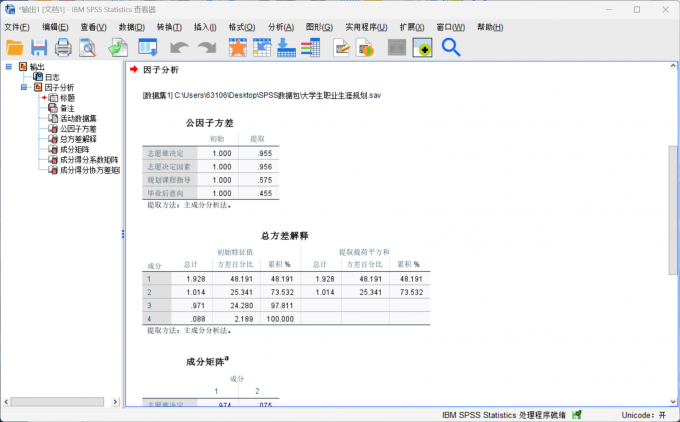The height and width of the screenshot is (422, 680).
Task: Open print preview
Action: pyautogui.click(x=88, y=48)
